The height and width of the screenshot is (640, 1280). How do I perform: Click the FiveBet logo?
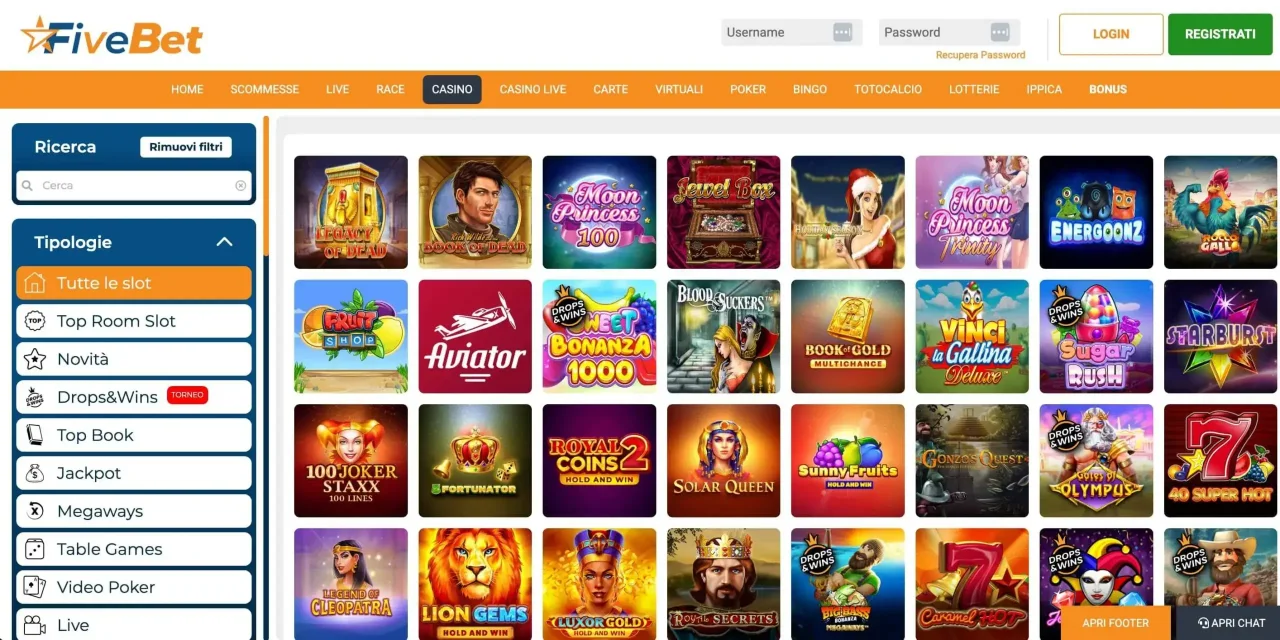112,37
